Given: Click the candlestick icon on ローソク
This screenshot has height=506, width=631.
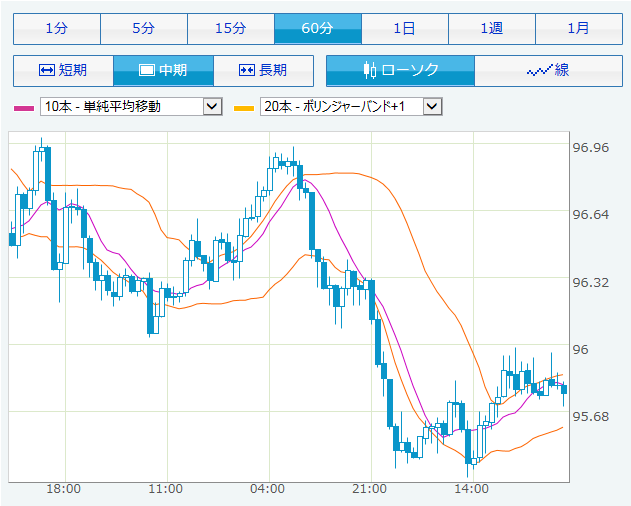Looking at the screenshot, I should coord(370,71).
